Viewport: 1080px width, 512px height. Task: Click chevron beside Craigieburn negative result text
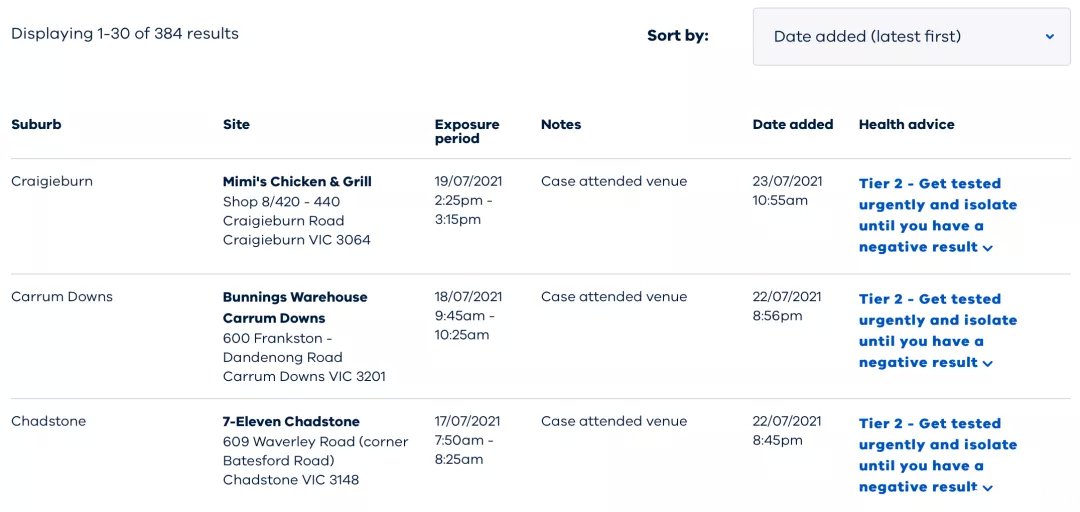[x=988, y=248]
